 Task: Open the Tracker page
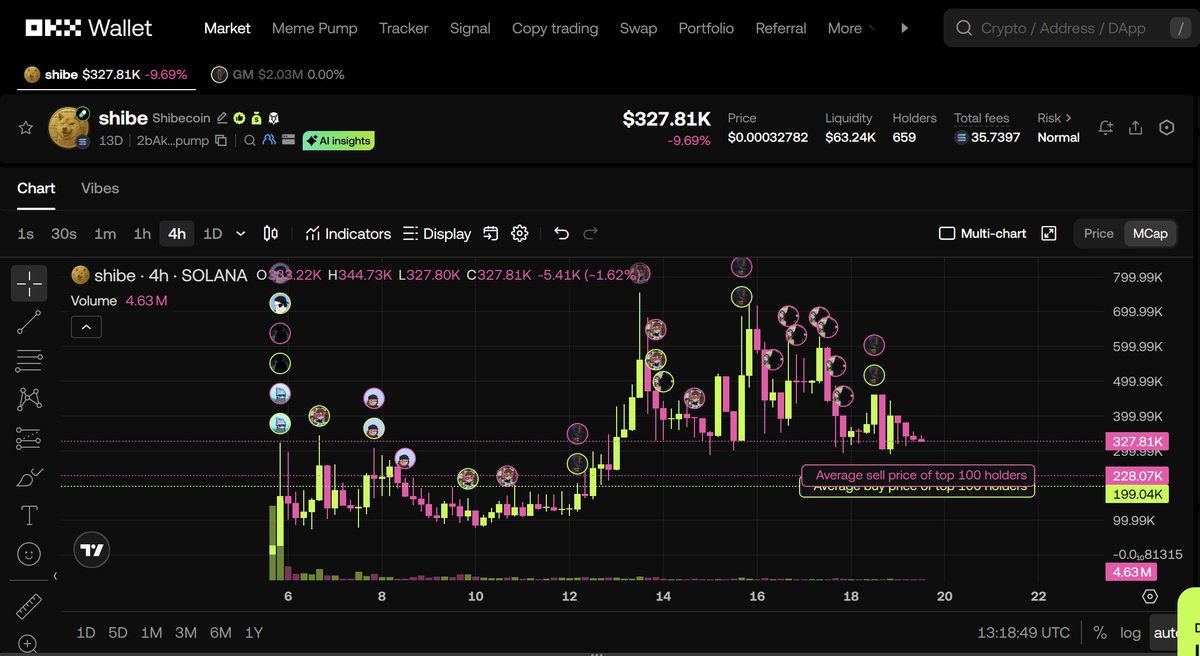404,28
